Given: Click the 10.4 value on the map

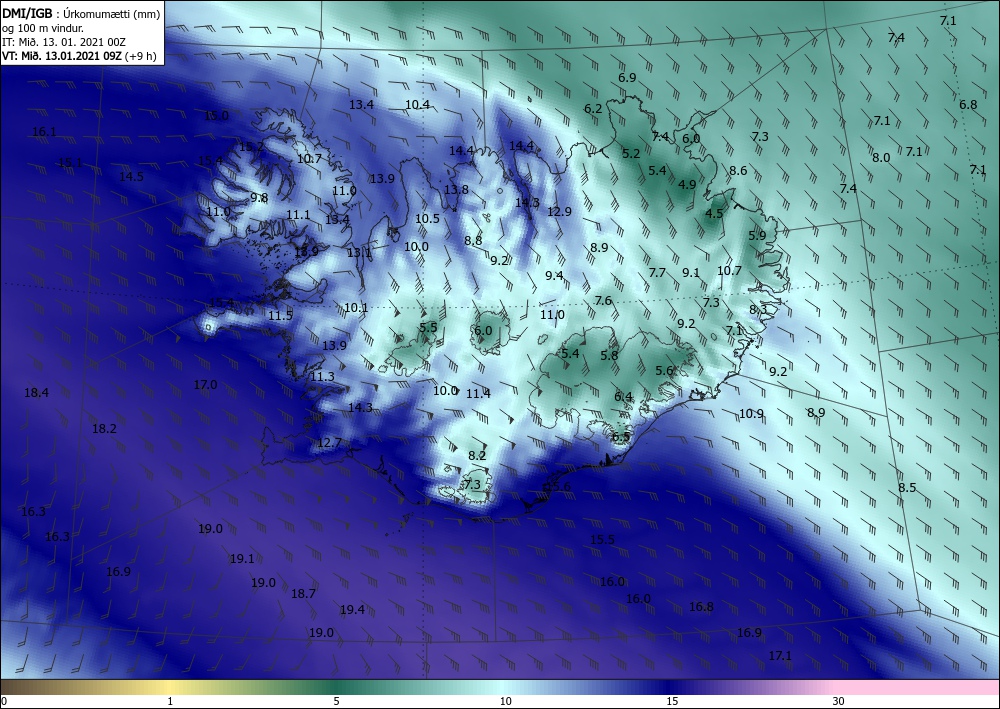Looking at the screenshot, I should 417,105.
